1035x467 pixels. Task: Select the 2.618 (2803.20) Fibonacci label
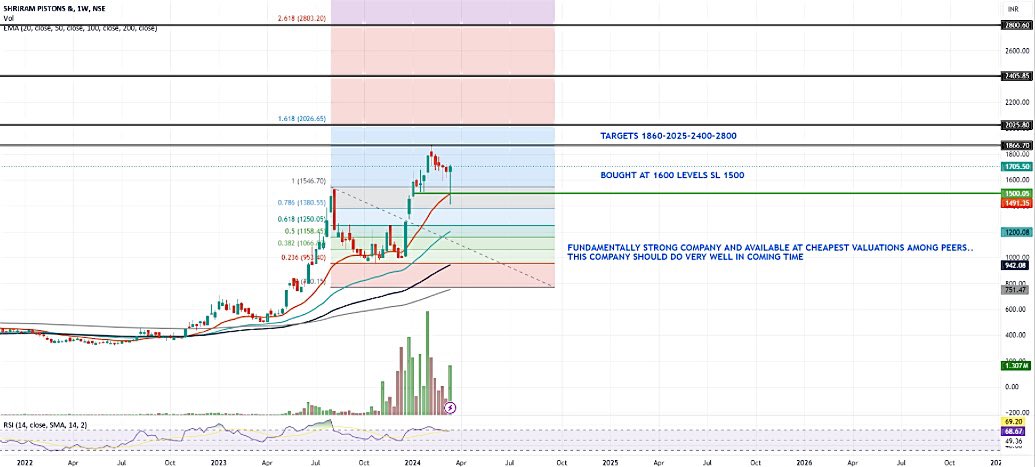click(300, 20)
